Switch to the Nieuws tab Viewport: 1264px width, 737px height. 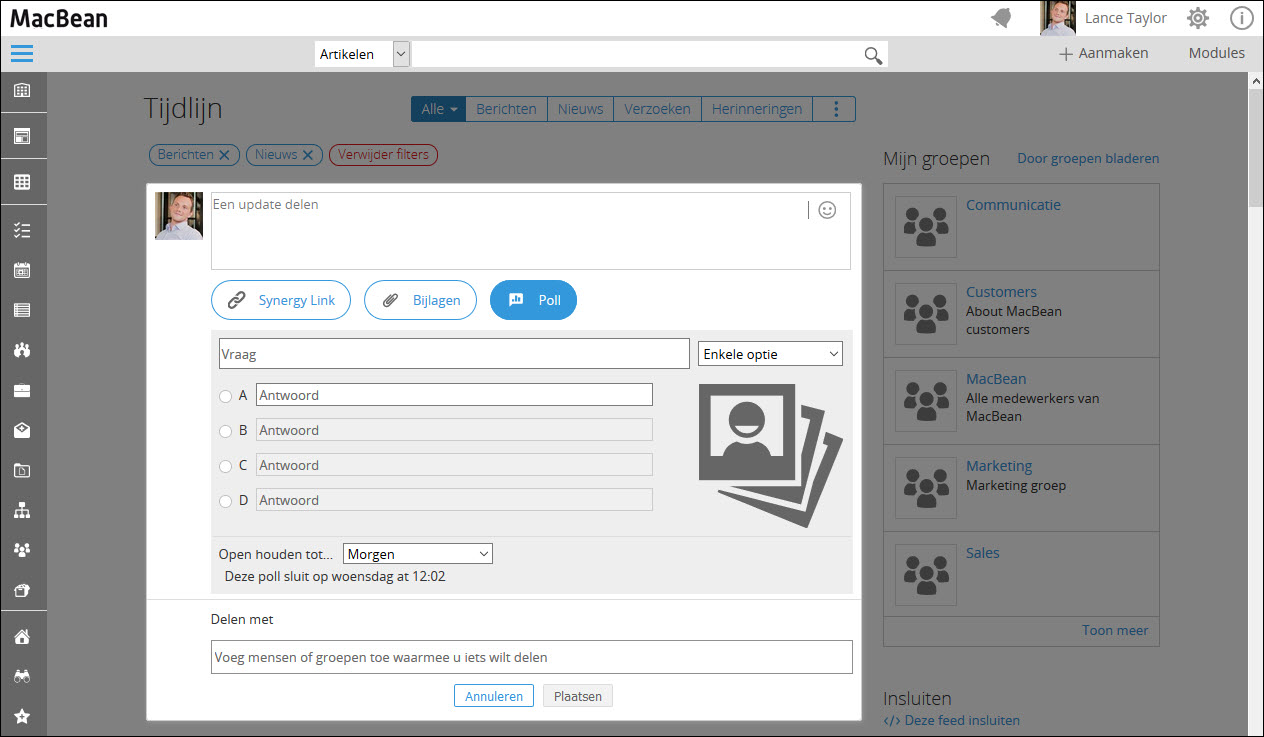580,109
